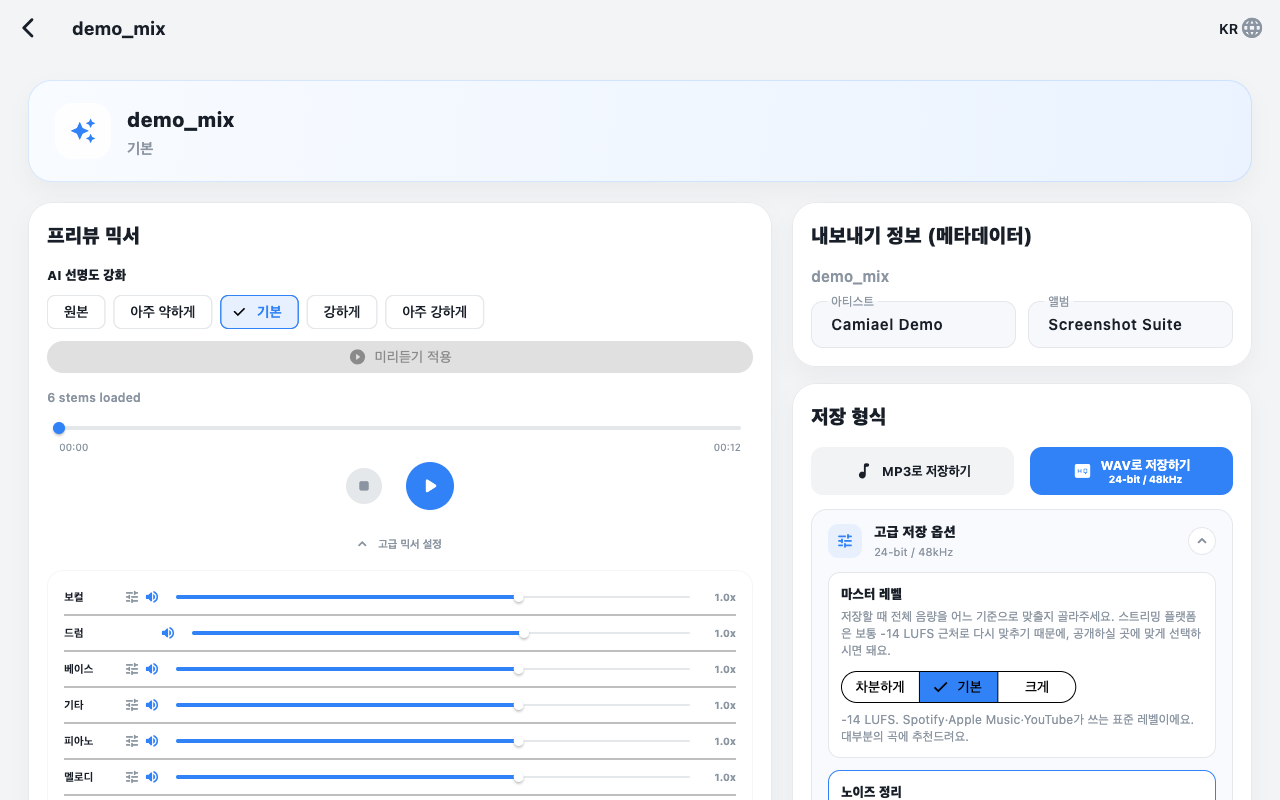
Task: Mute the 피아노 stem speaker icon
Action: (x=152, y=741)
